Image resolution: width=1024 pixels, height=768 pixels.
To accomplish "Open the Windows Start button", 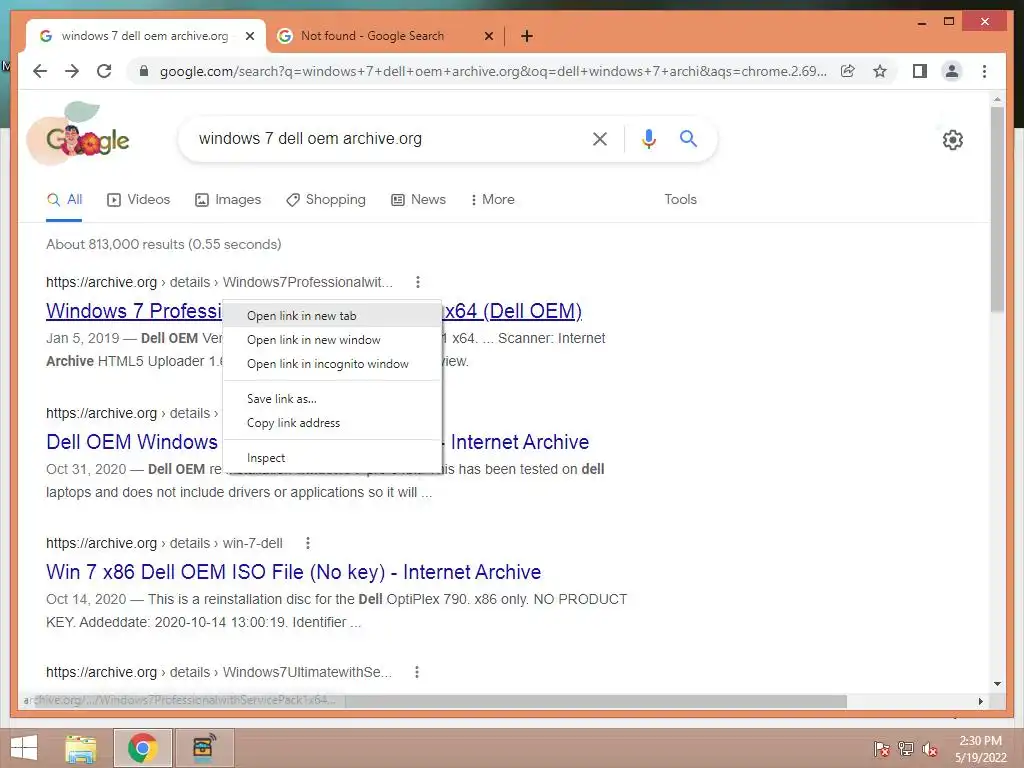I will (x=24, y=748).
